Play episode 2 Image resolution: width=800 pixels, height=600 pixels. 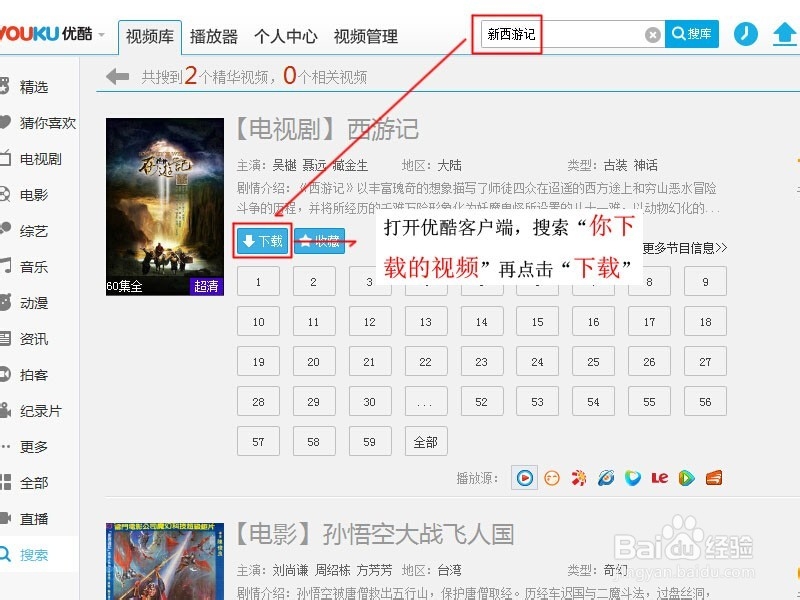pos(314,281)
